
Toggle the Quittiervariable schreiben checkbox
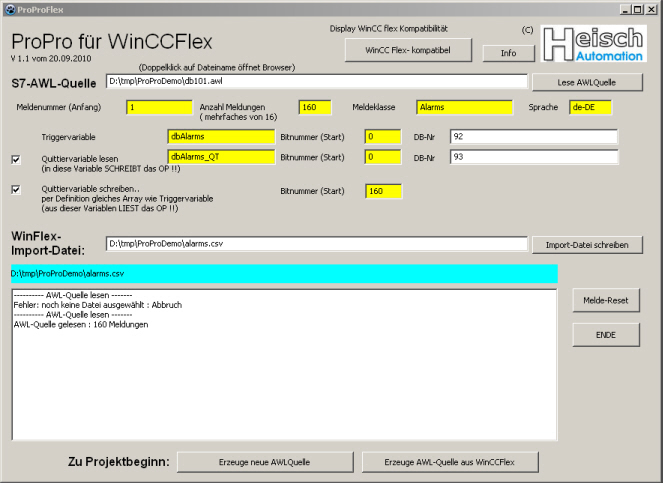16,189
